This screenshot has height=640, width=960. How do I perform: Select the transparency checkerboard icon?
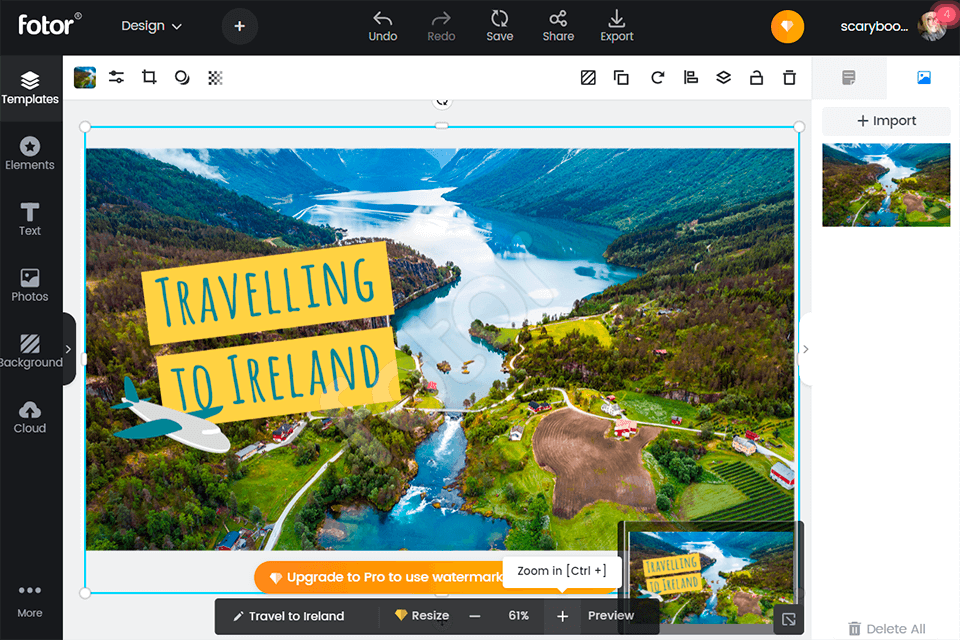[x=215, y=77]
